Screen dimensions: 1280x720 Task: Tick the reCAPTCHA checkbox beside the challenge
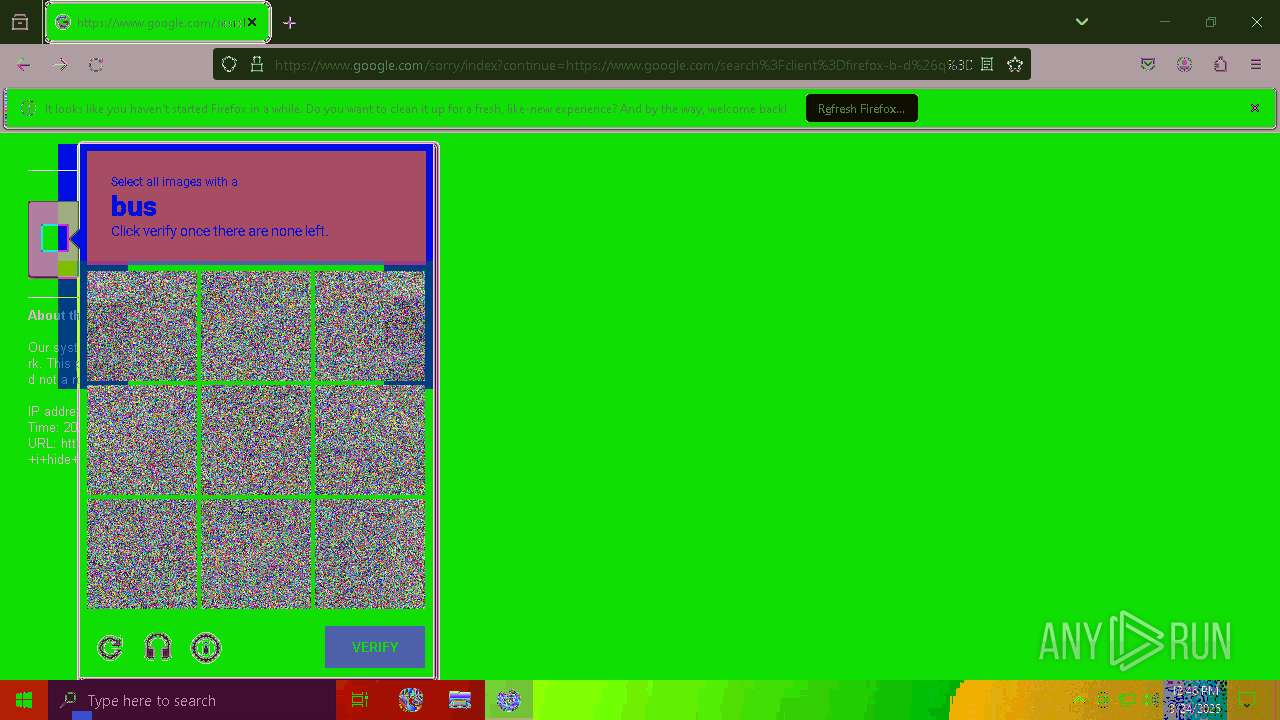pos(54,238)
